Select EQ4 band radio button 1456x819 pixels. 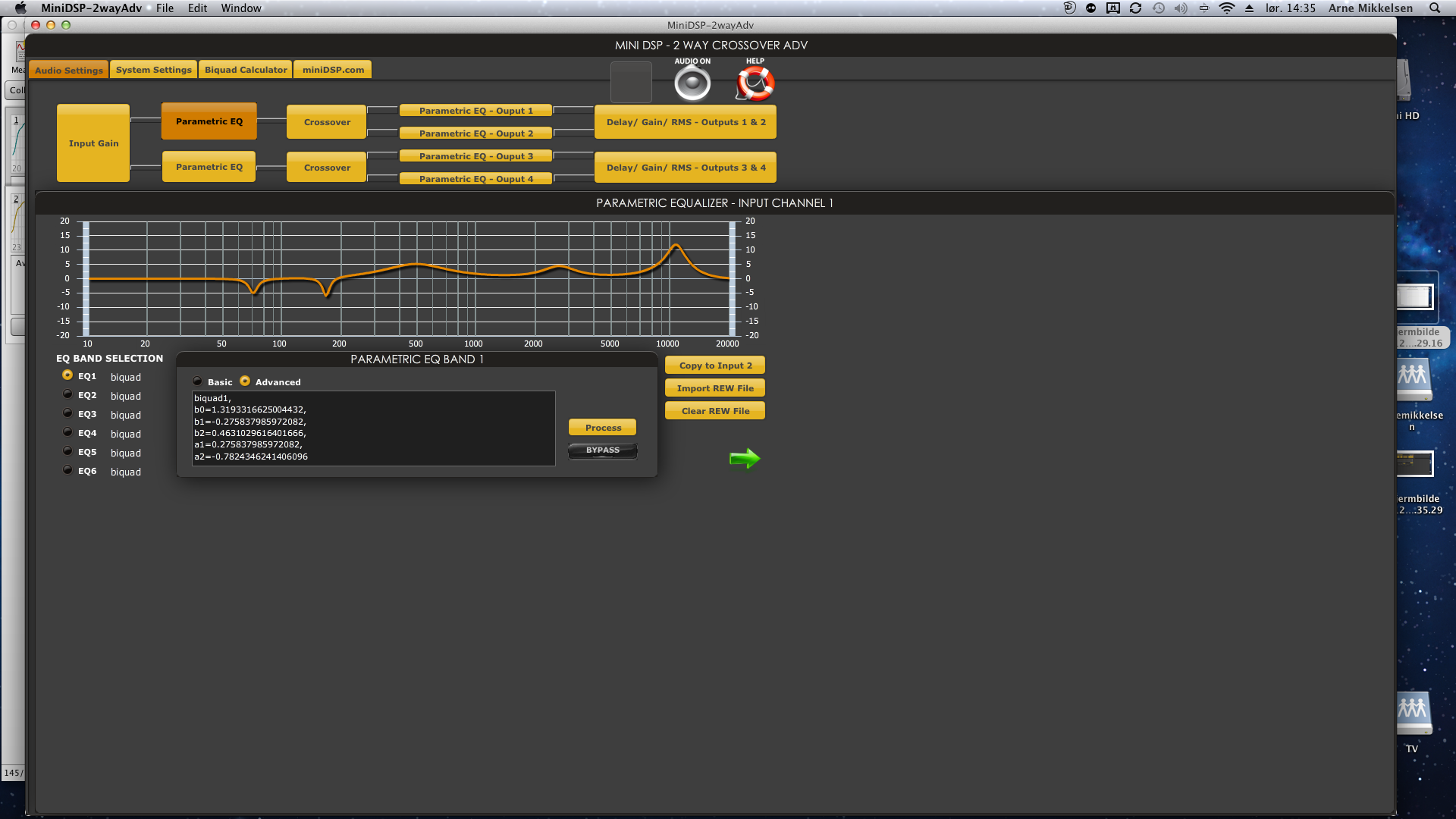point(67,432)
